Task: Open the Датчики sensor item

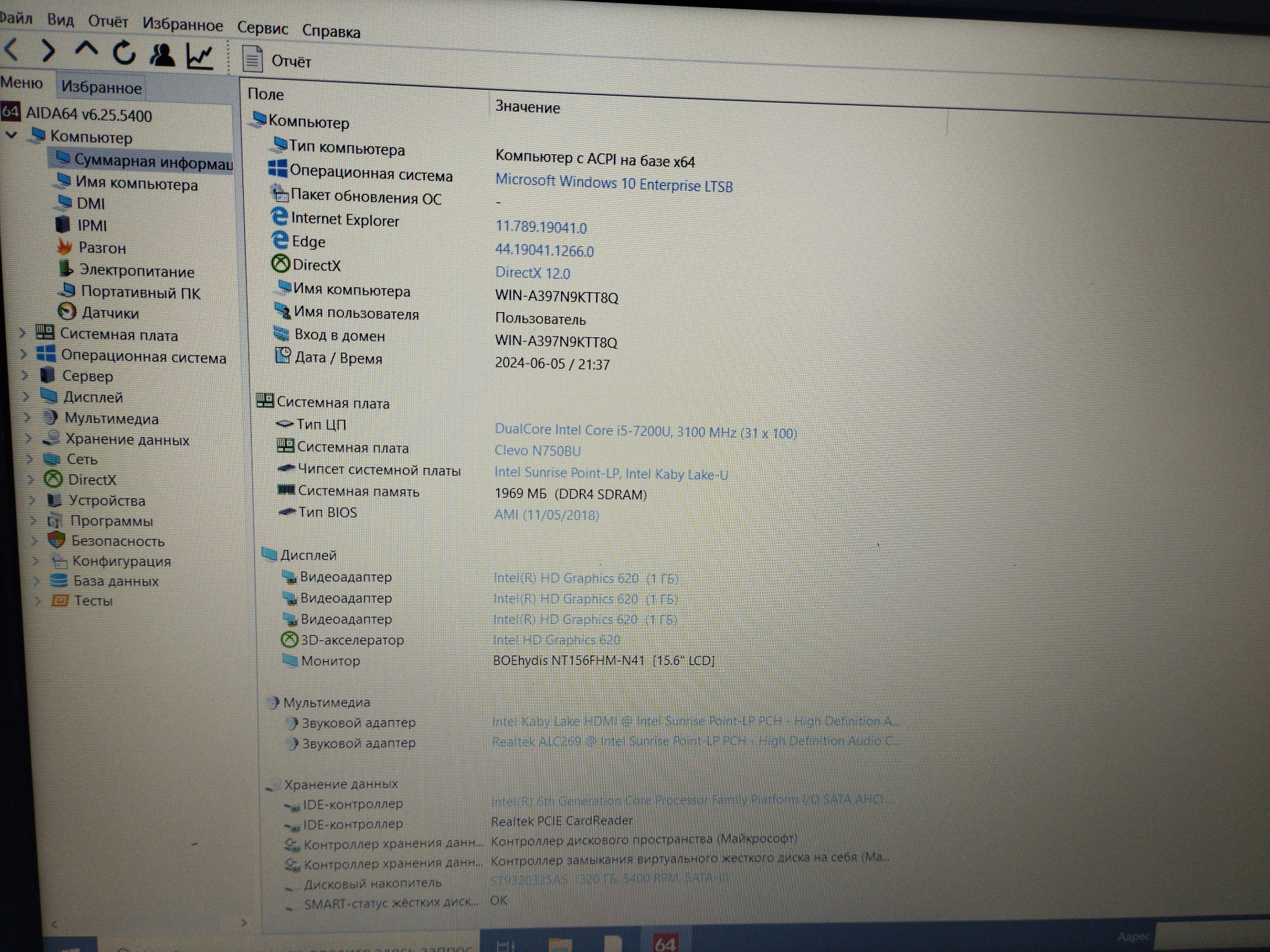Action: pos(99,312)
